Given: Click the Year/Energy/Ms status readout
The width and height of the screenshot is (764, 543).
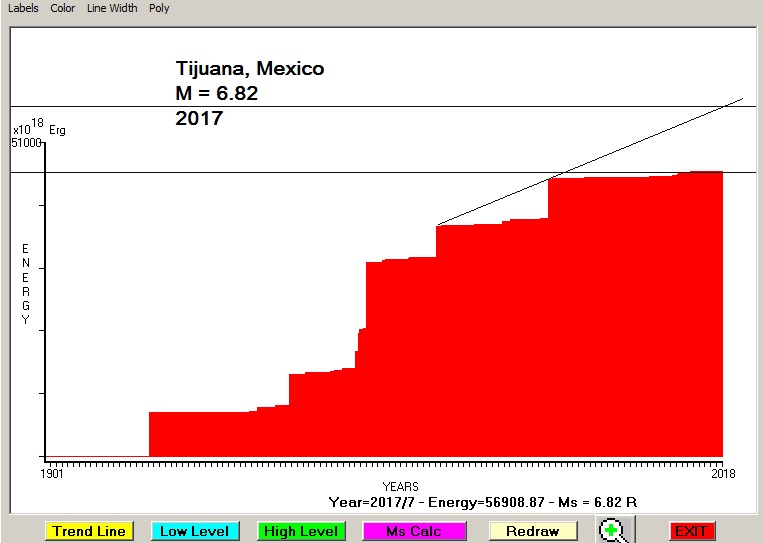Looking at the screenshot, I should coord(483,501).
